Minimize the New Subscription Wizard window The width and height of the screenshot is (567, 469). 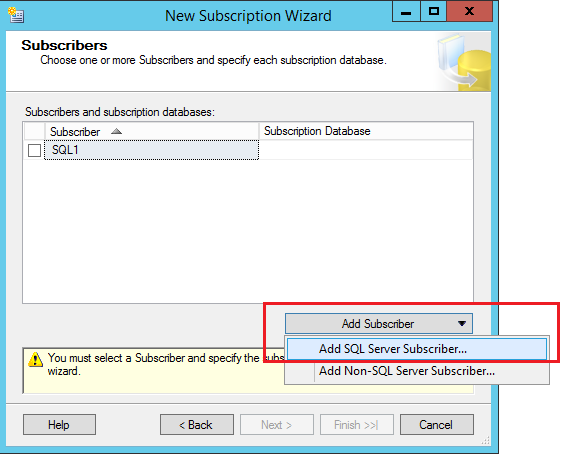[406, 12]
